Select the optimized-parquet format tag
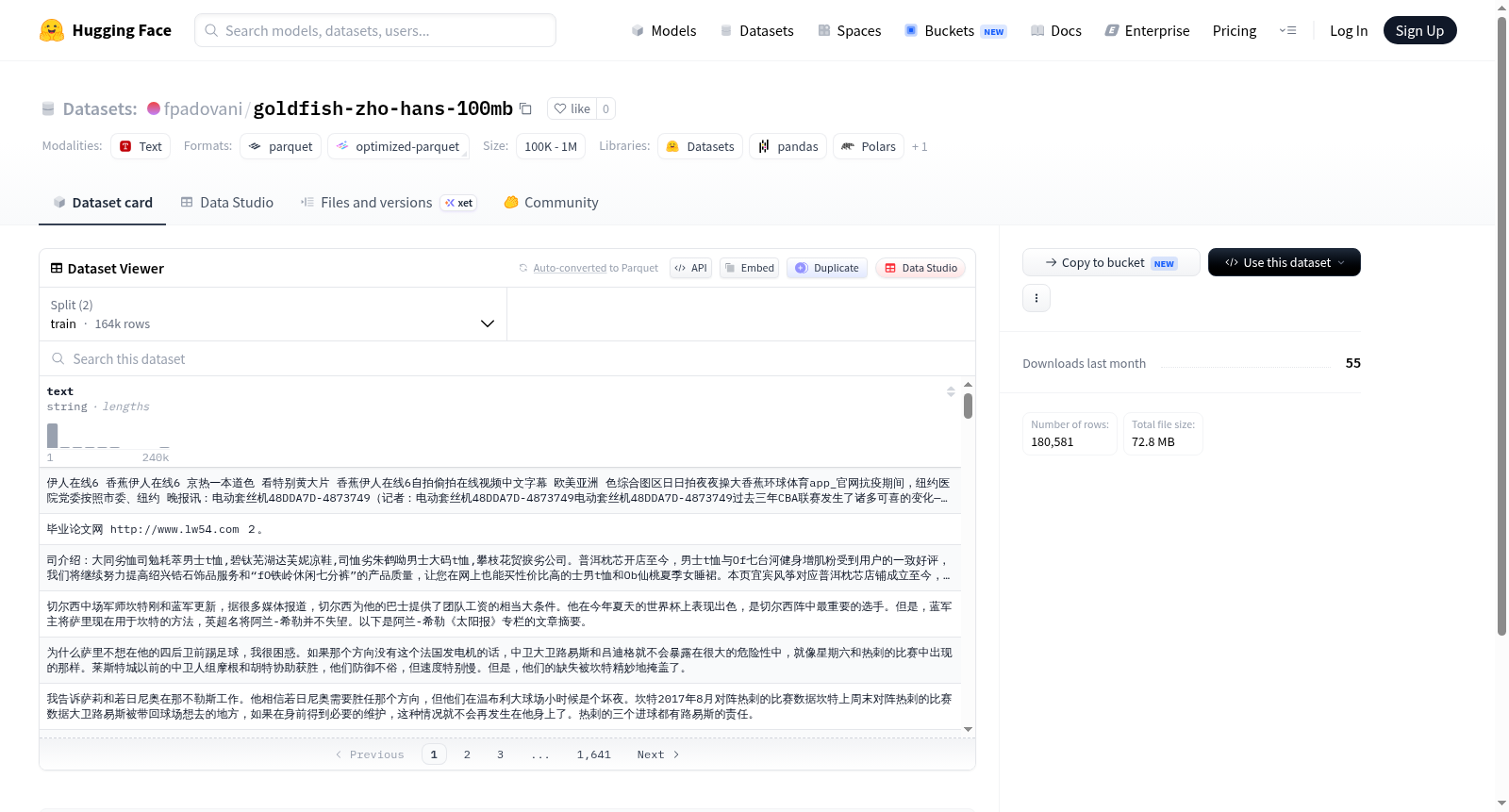Viewport: 1509px width, 812px height. point(398,146)
